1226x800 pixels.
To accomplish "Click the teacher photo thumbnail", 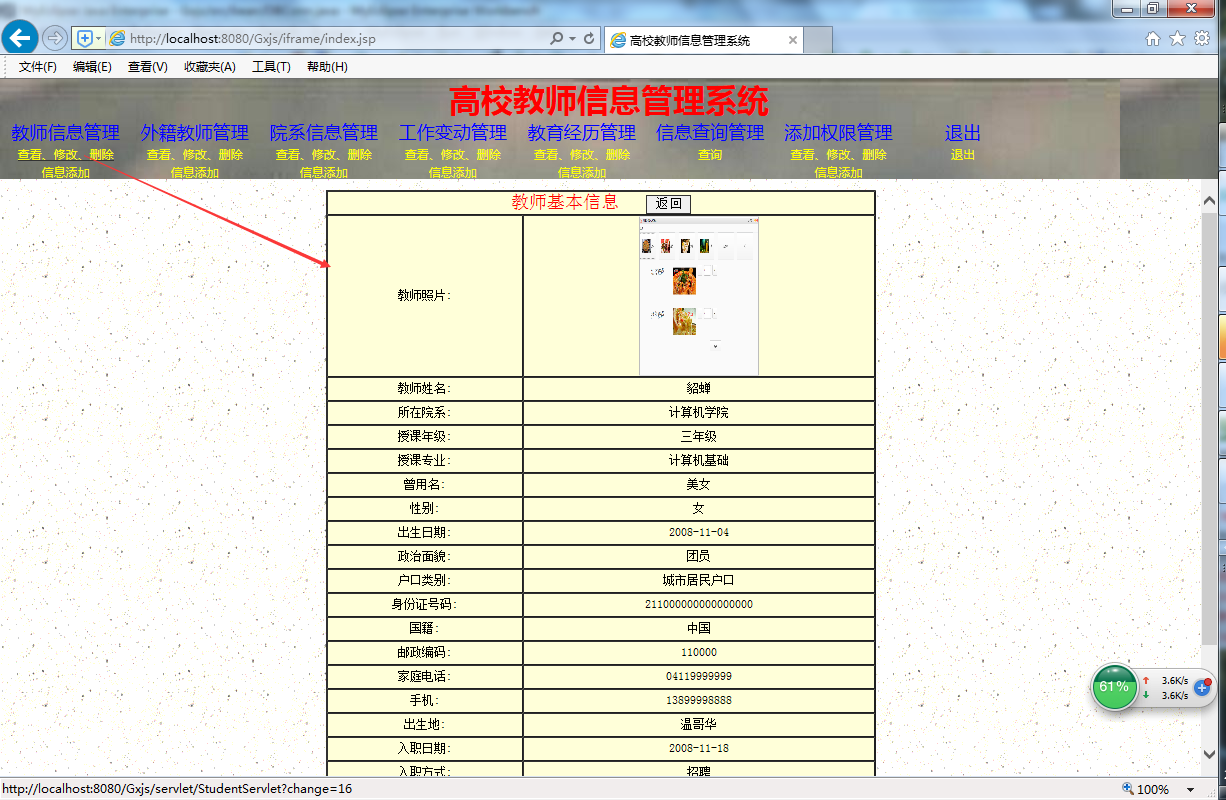I will pyautogui.click(x=699, y=296).
